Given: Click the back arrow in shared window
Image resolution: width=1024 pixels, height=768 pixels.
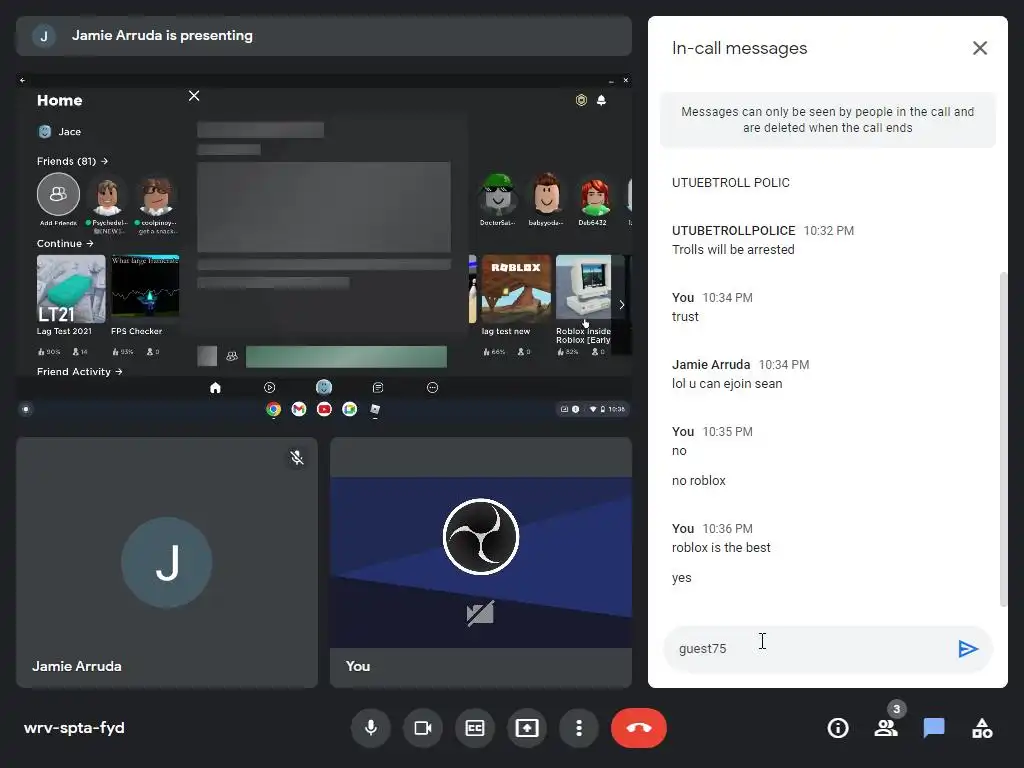Looking at the screenshot, I should point(22,80).
